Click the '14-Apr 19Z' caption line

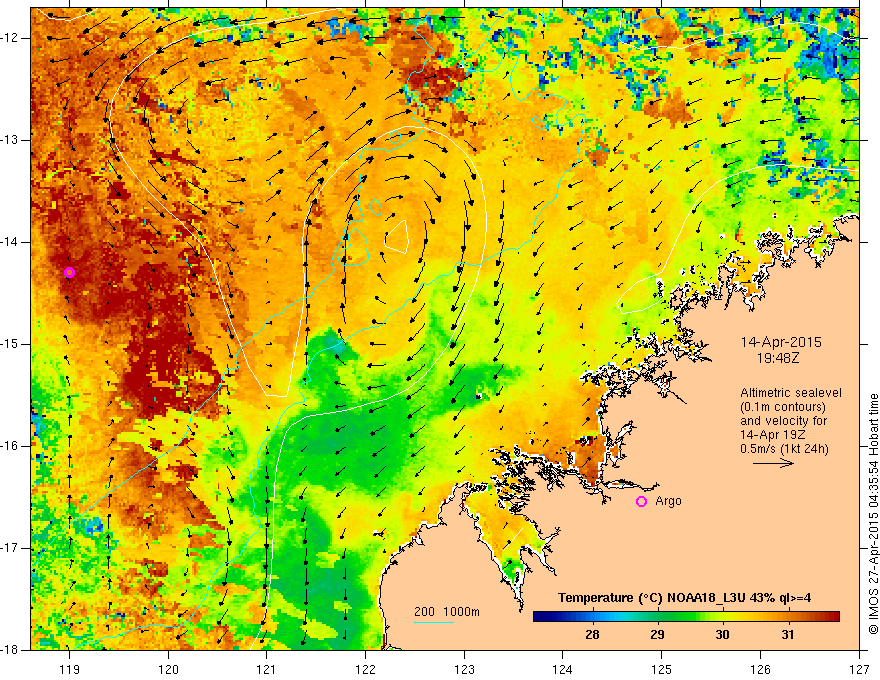tap(773, 435)
